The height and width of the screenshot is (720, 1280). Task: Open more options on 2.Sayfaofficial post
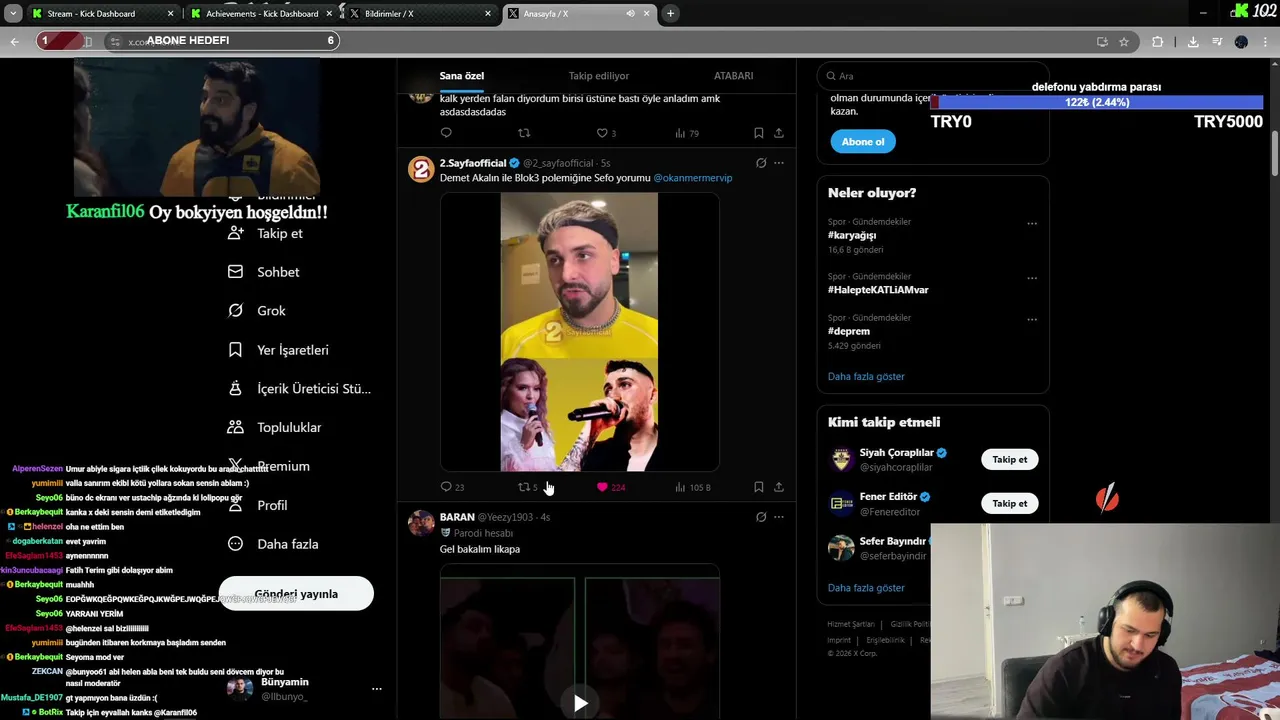click(779, 163)
